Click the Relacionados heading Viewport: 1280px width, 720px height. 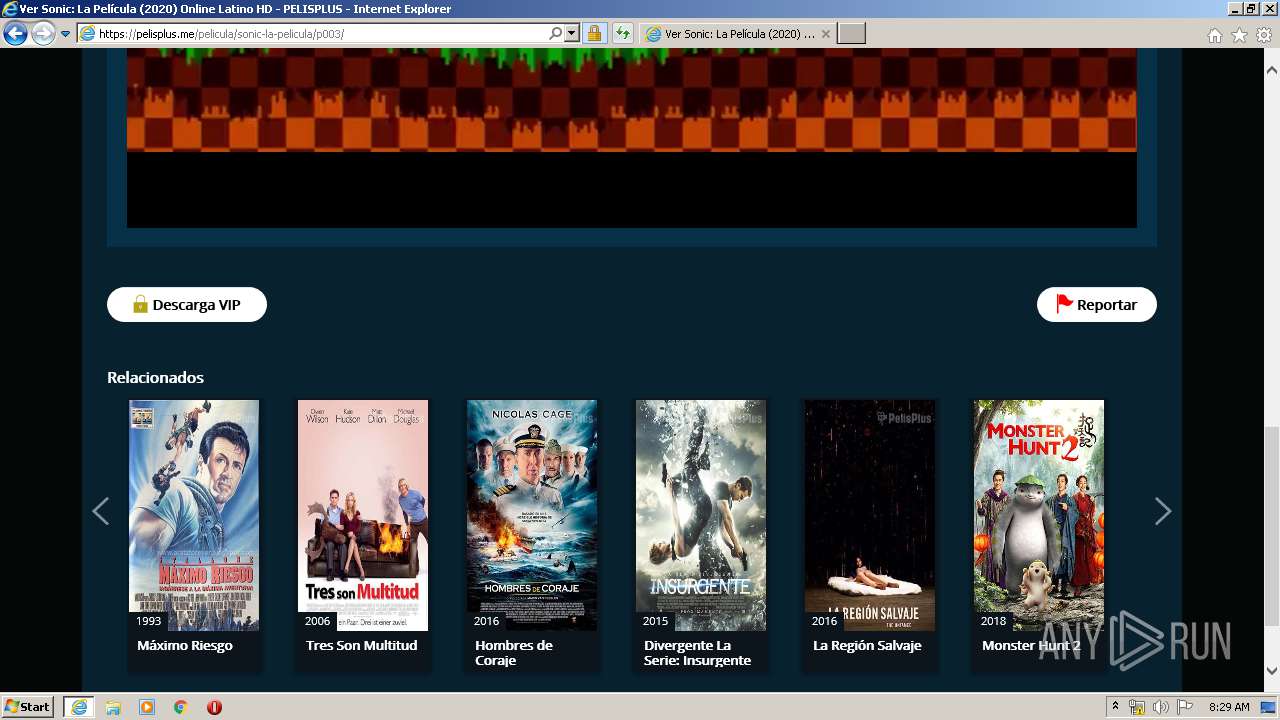[x=155, y=378]
